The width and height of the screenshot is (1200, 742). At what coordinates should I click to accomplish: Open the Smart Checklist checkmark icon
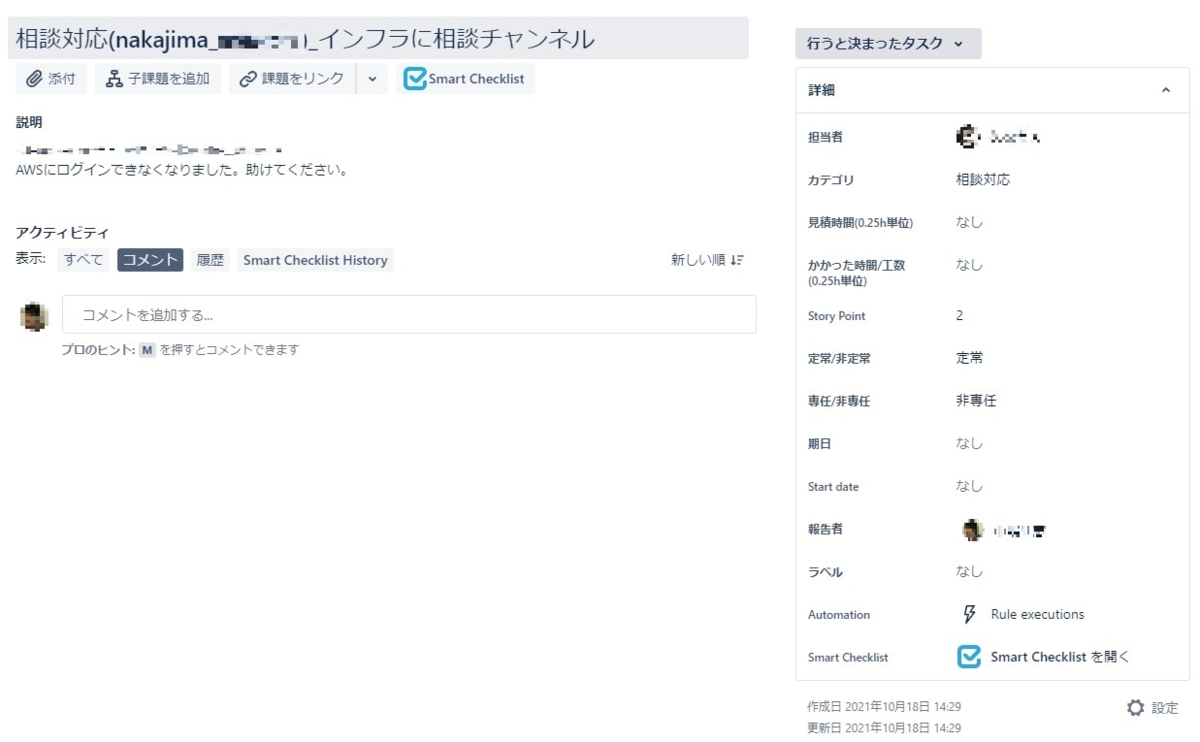point(414,78)
